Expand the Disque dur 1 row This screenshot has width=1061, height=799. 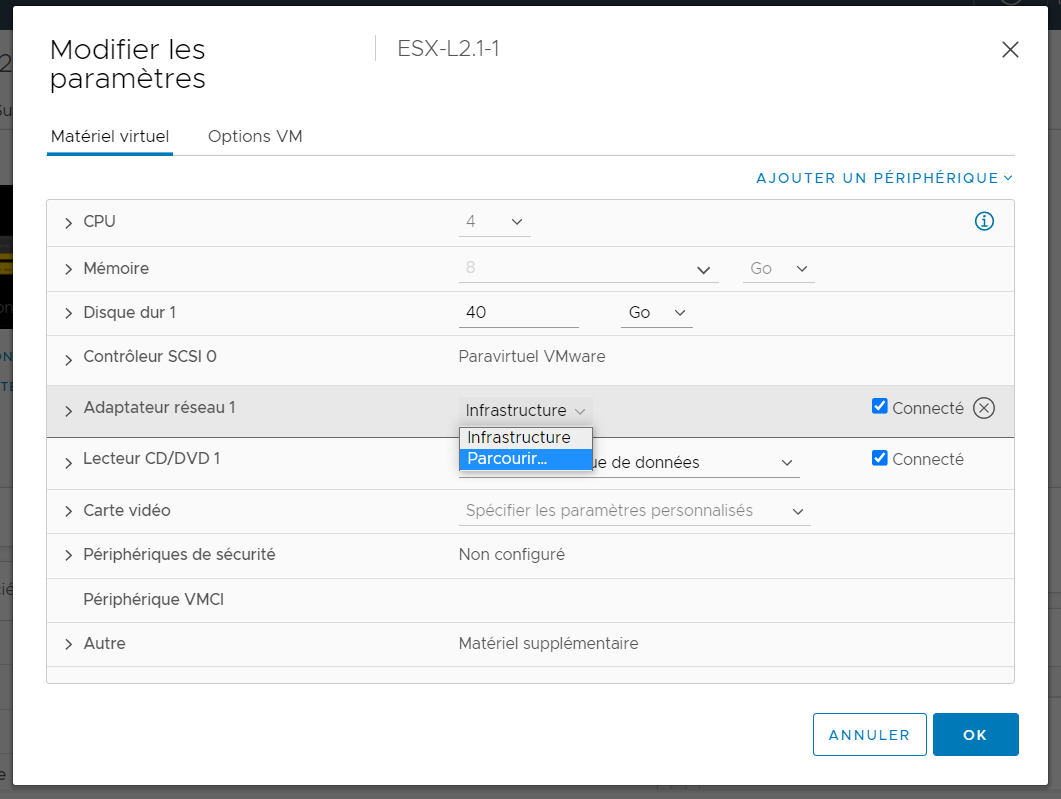(x=68, y=313)
